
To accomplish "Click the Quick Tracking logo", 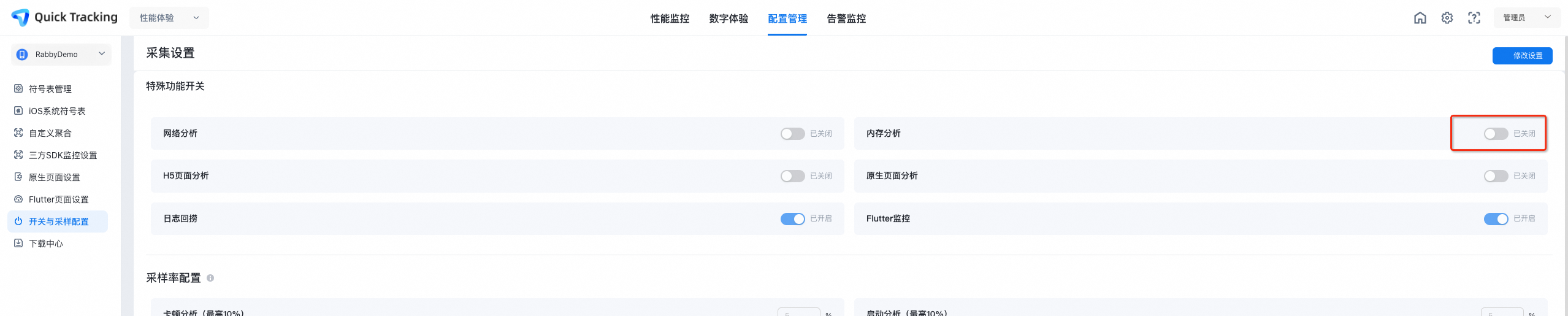I will click(64, 17).
